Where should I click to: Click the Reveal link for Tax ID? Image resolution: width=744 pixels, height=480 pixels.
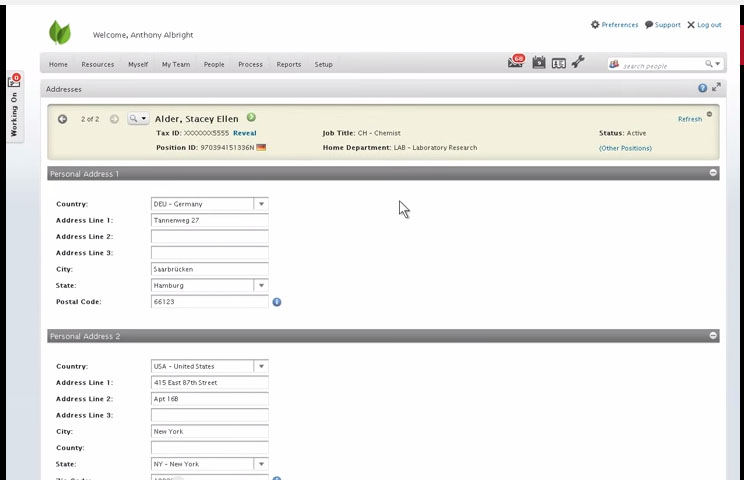245,133
